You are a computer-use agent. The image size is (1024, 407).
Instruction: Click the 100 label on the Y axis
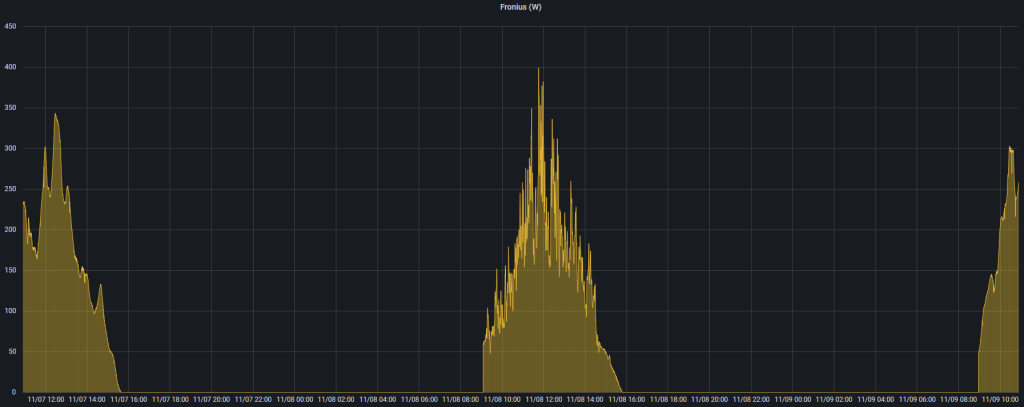[x=10, y=311]
